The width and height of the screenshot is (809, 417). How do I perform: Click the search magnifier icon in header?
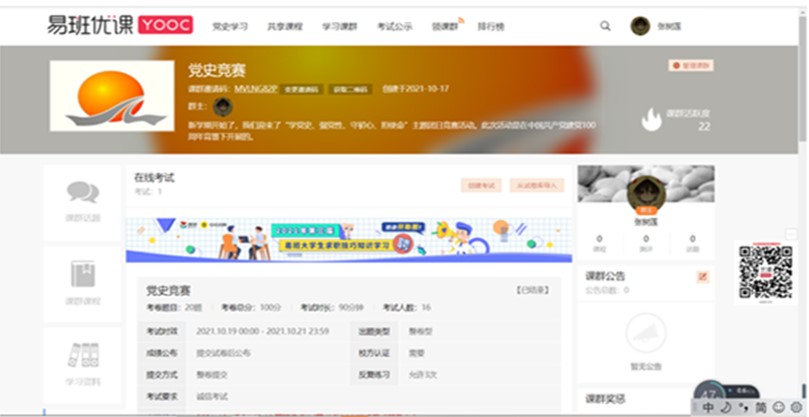(605, 26)
